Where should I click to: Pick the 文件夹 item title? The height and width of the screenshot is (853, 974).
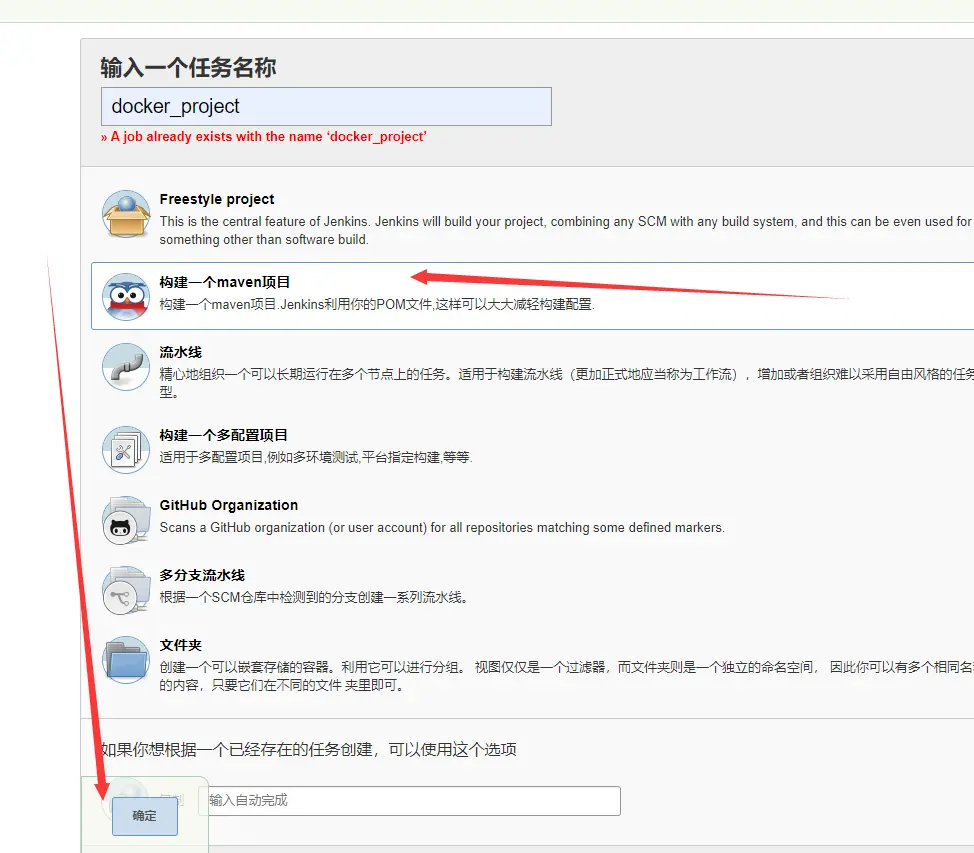pos(181,645)
